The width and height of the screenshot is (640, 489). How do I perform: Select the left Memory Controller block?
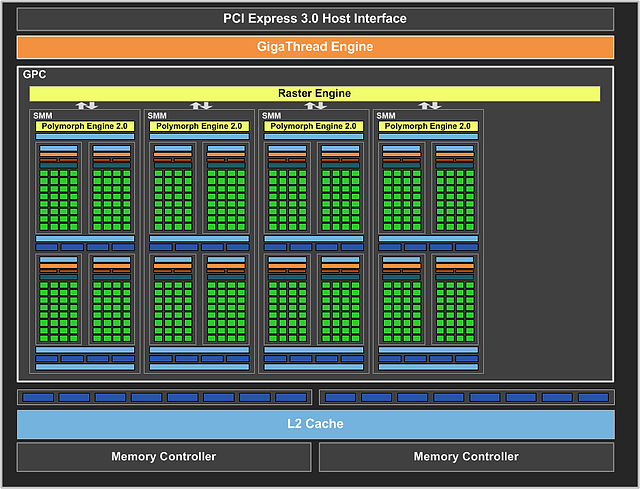164,457
